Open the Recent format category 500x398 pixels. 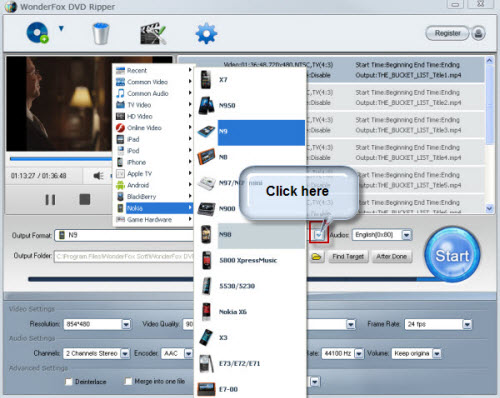click(153, 70)
